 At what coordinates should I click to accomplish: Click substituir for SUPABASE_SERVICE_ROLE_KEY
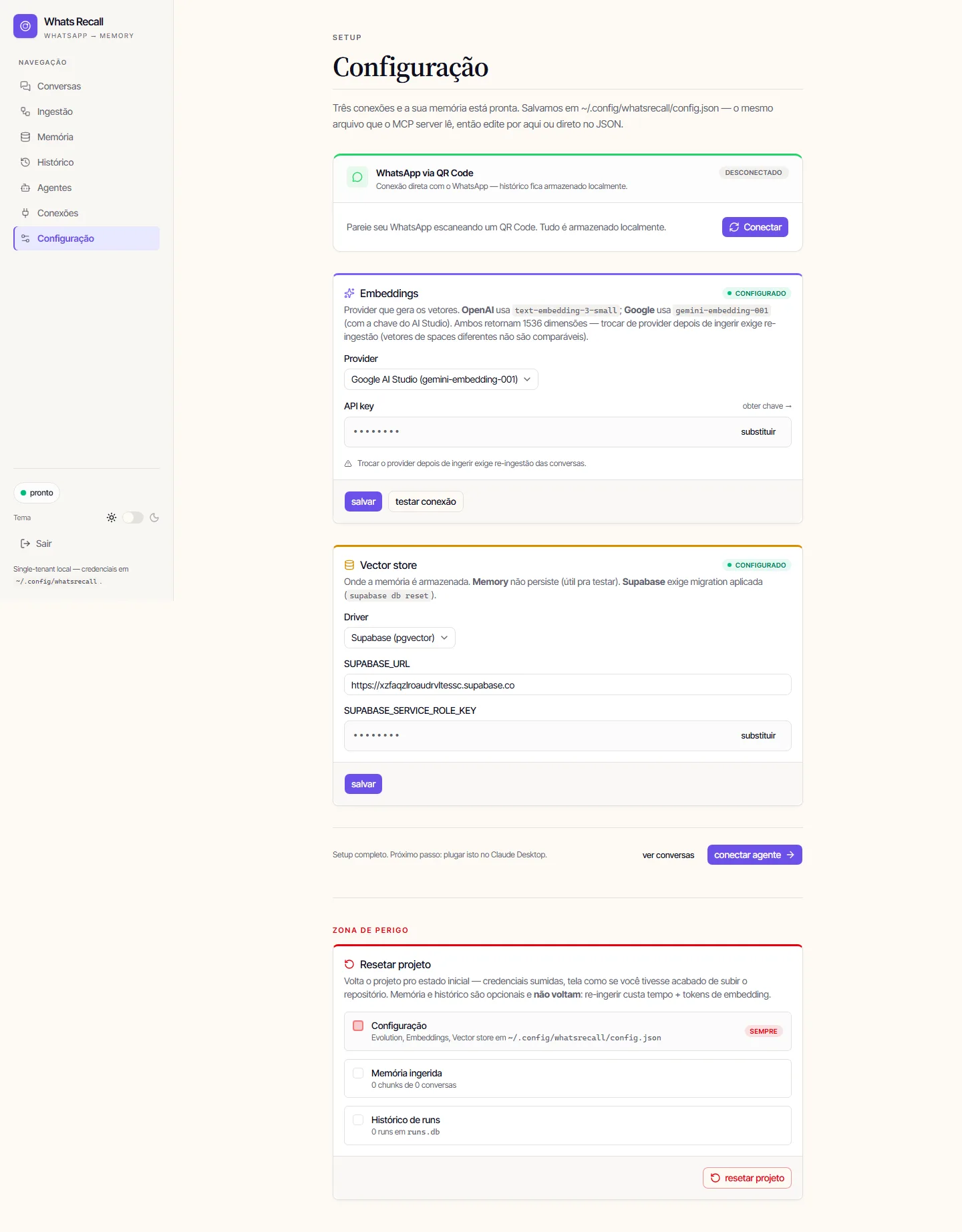click(758, 736)
